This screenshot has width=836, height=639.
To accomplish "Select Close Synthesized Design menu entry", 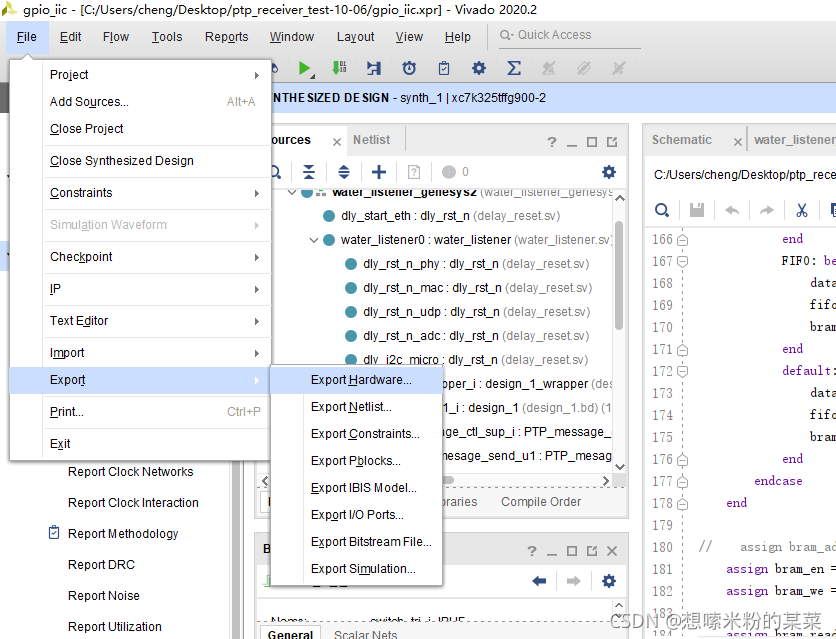I will tap(141, 161).
